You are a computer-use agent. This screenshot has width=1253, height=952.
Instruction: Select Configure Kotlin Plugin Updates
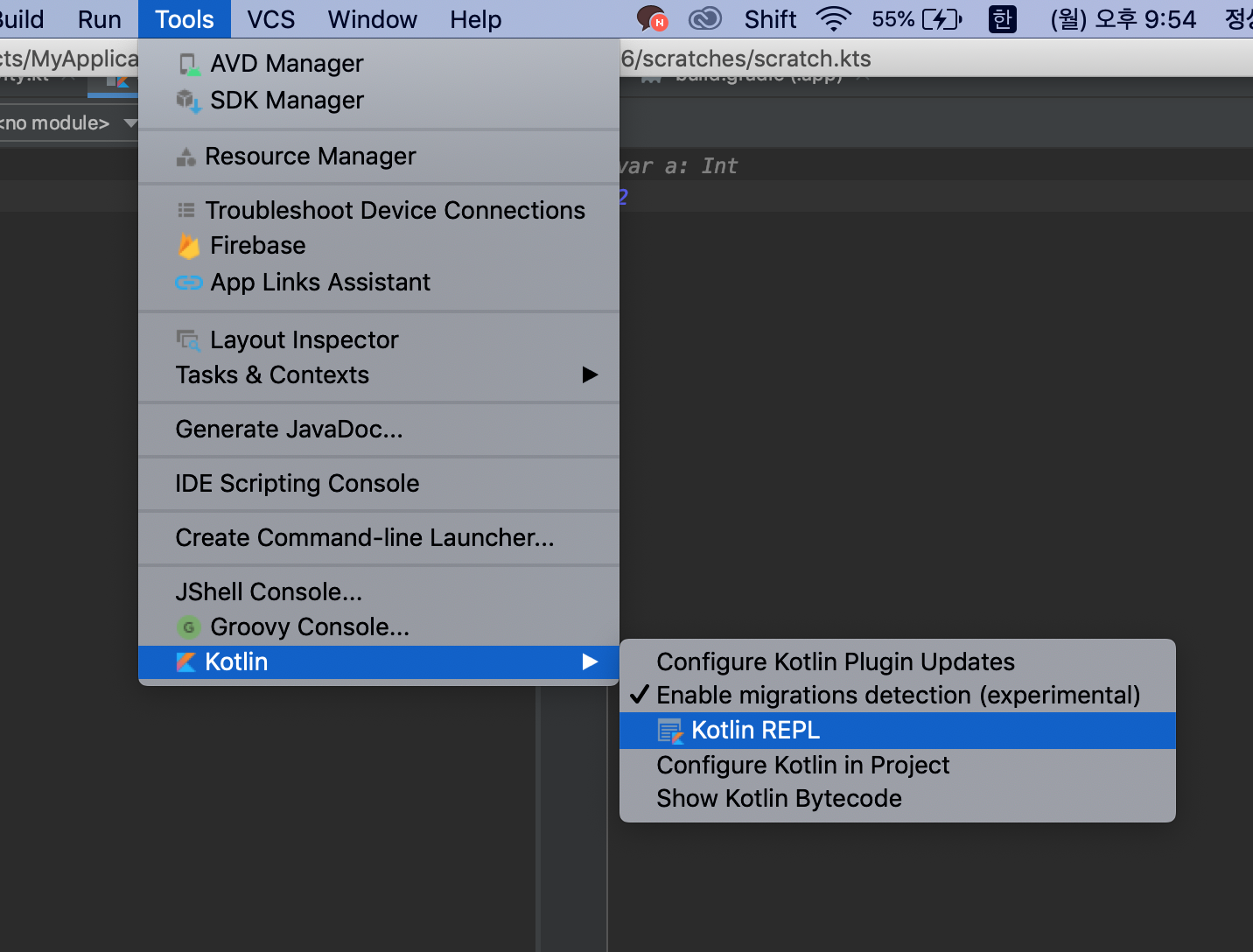[898, 661]
